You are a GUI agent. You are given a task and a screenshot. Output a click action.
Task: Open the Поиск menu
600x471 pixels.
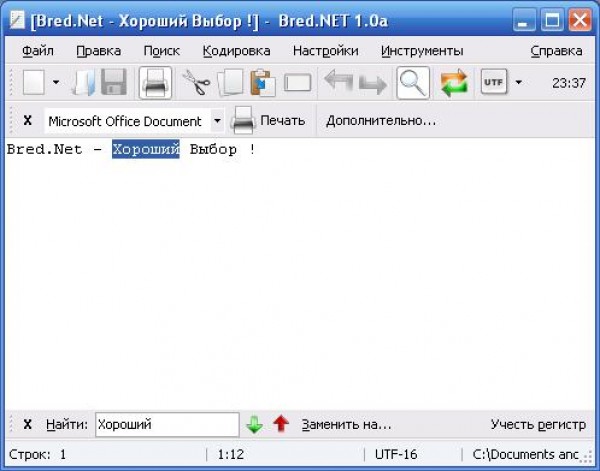pyautogui.click(x=161, y=51)
